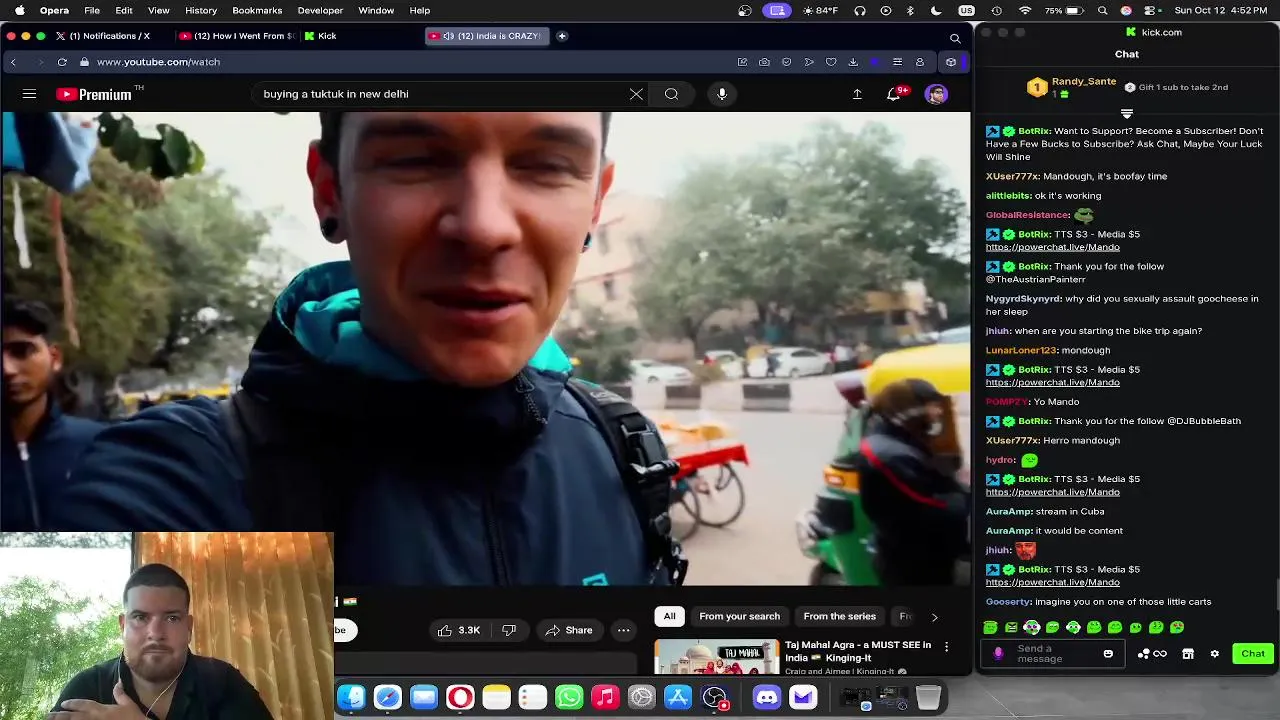Open powerchat.live/Mando link after NygyrdSkynyrd message
Viewport: 1280px width, 720px height.
[1052, 382]
